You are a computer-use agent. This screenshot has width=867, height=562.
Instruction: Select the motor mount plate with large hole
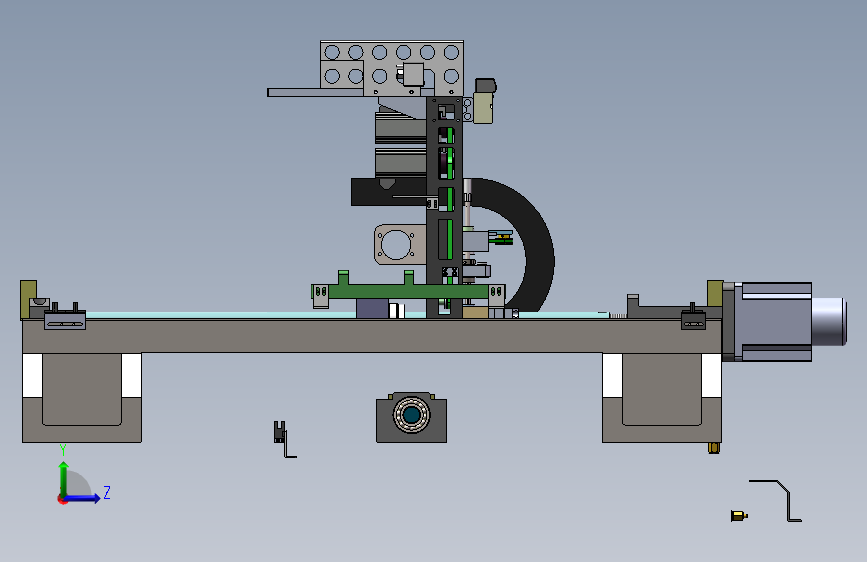(x=400, y=244)
